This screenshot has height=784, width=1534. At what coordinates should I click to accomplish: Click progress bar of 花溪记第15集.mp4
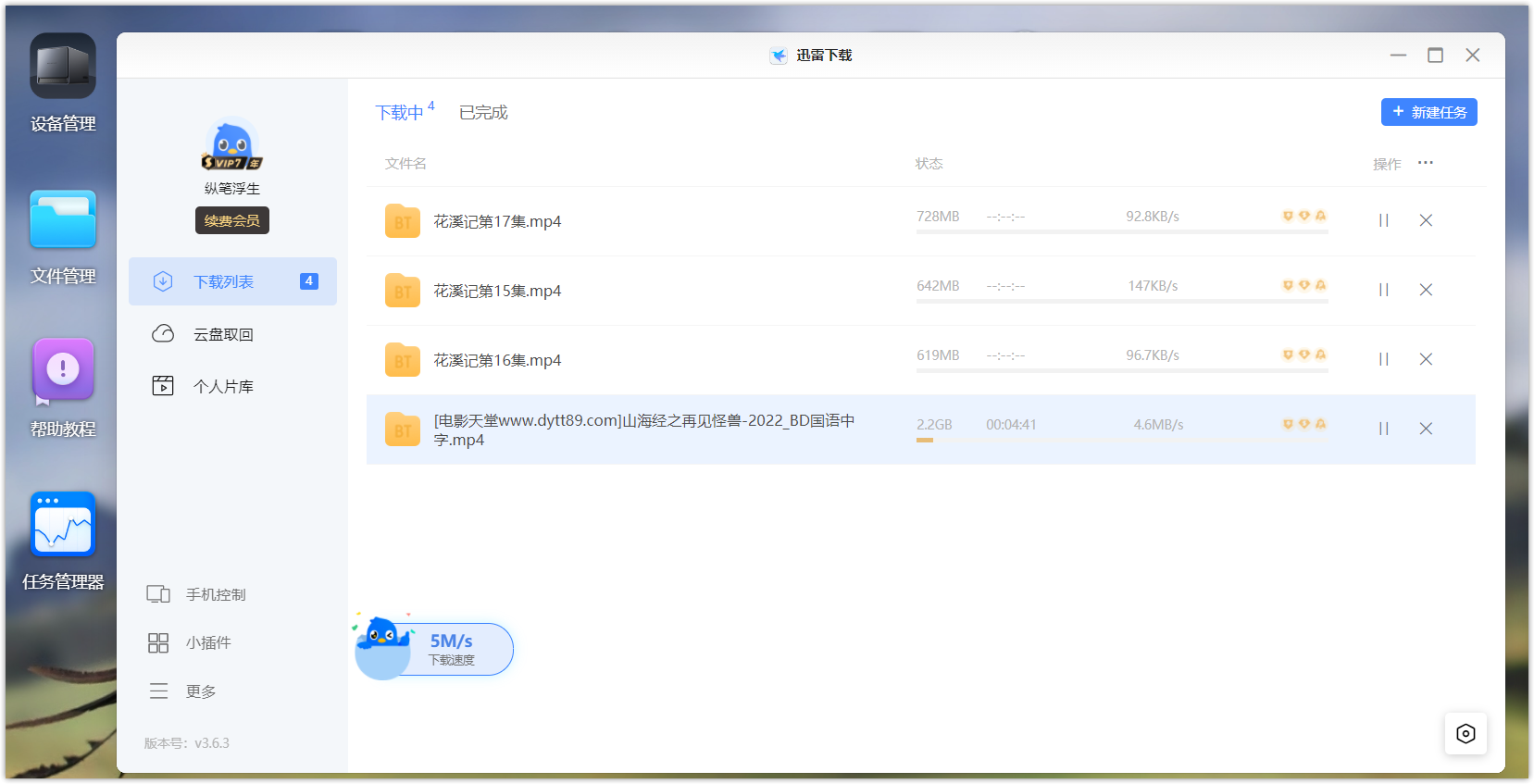pos(1122,301)
